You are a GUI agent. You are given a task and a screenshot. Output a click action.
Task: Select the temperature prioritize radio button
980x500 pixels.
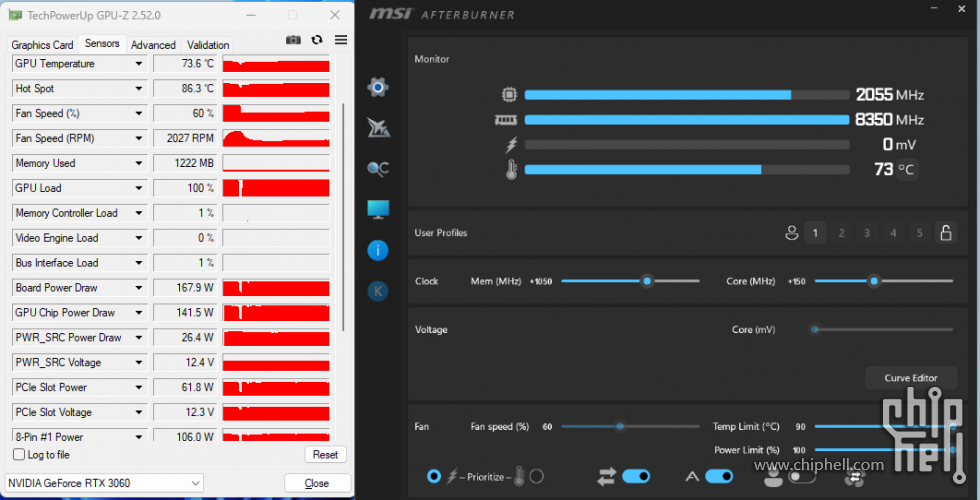pyautogui.click(x=536, y=477)
